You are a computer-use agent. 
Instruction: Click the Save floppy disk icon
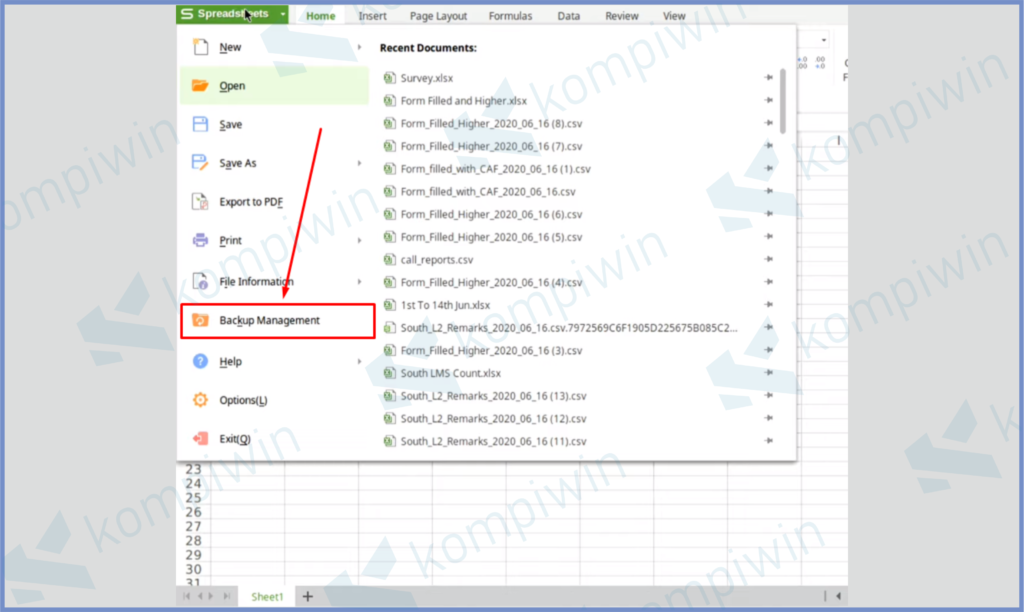pyautogui.click(x=200, y=125)
